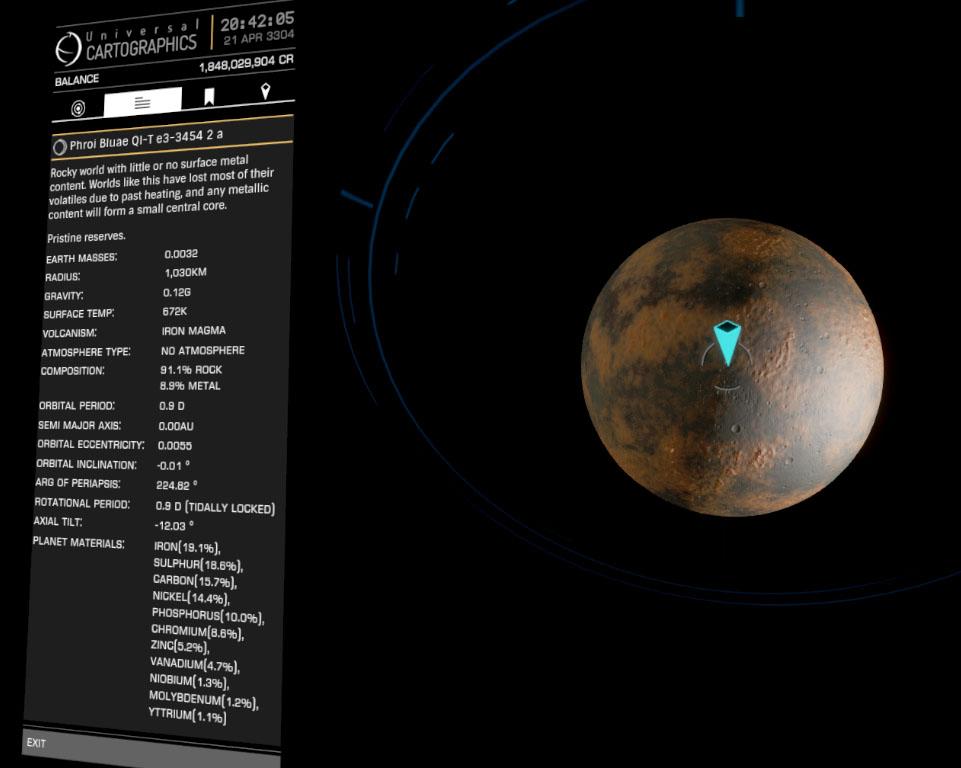Click composition entry 8.9% METAL
The height and width of the screenshot is (768, 961).
pos(190,386)
